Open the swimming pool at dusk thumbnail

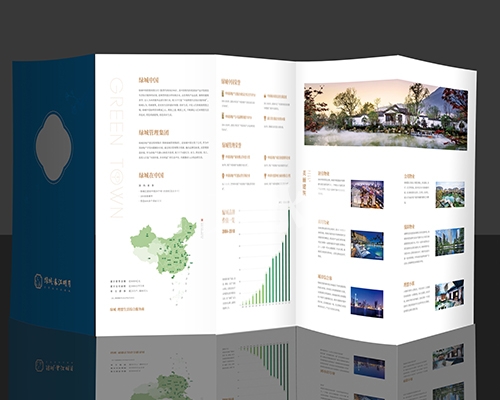[x=367, y=245]
